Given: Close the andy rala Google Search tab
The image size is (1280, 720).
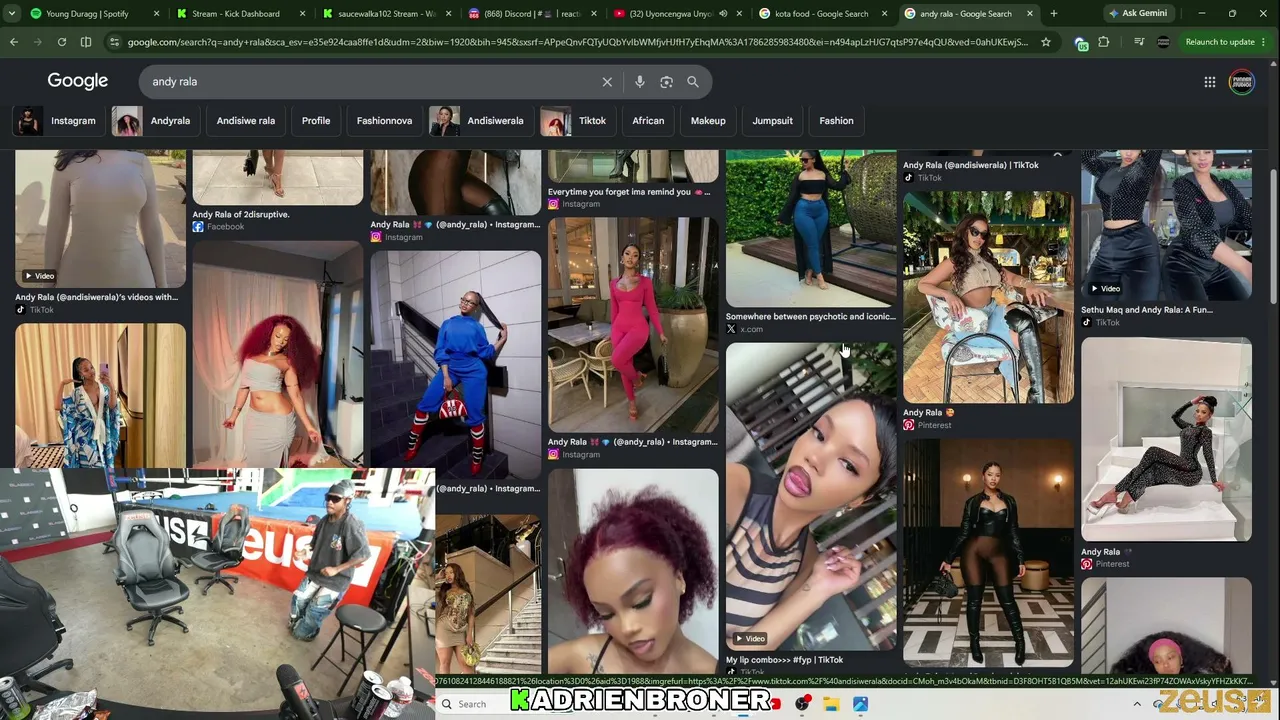Looking at the screenshot, I should 1029,14.
